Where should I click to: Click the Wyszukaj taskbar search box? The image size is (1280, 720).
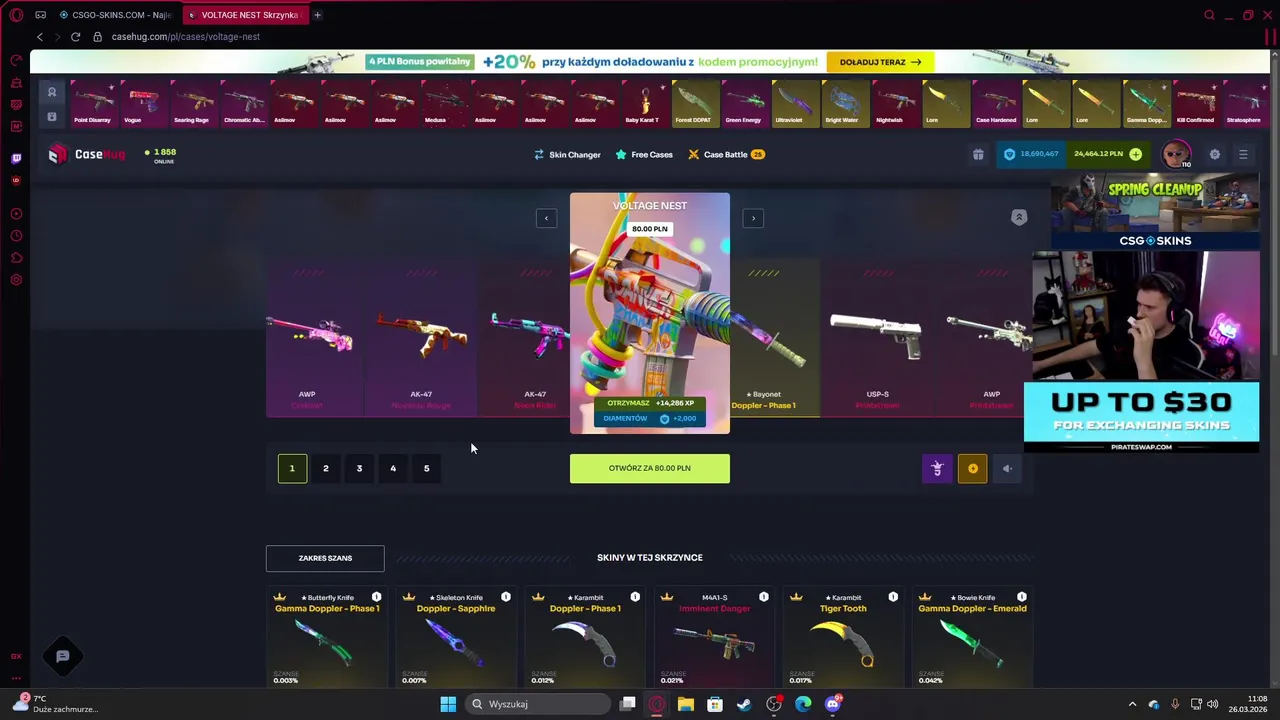point(538,704)
